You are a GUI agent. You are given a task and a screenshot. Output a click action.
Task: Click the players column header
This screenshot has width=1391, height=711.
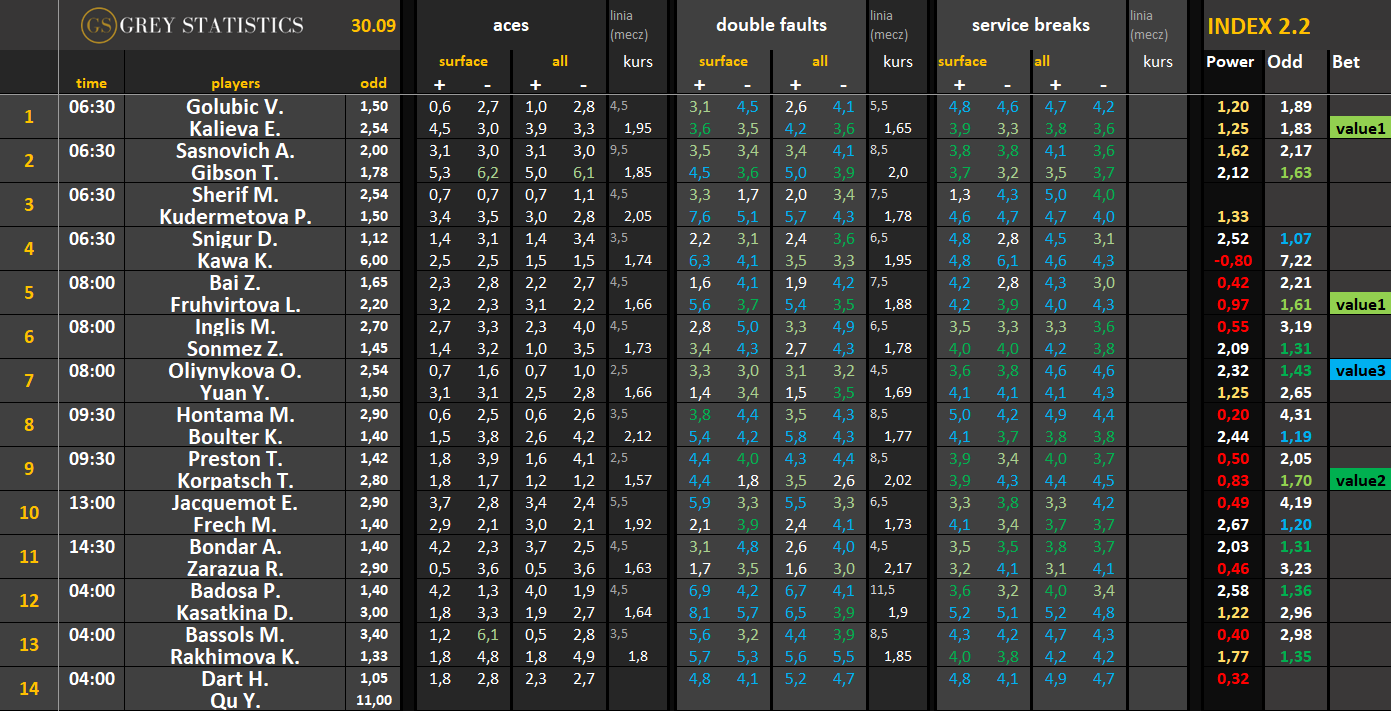point(236,83)
